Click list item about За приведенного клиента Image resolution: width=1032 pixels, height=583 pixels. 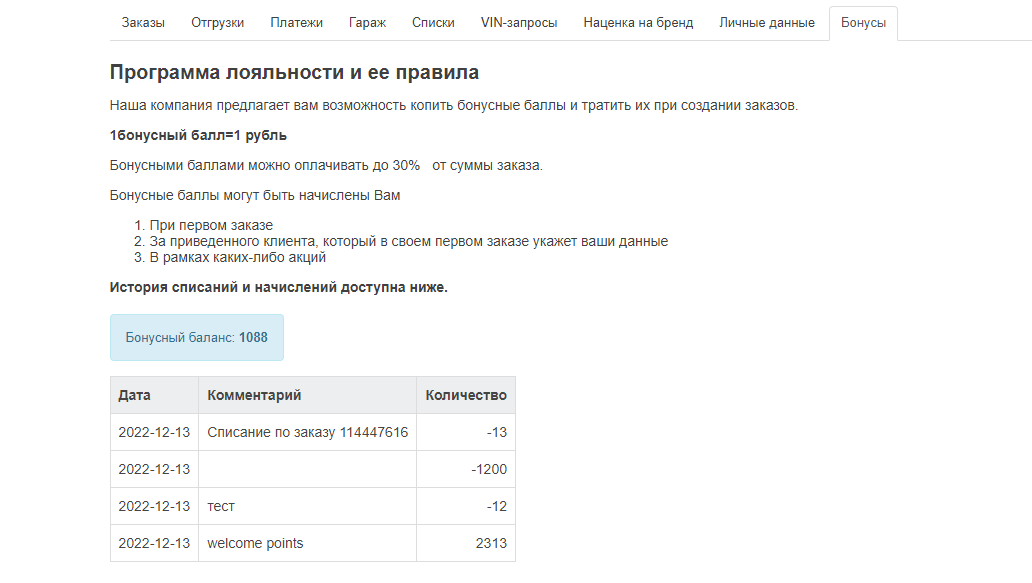pos(409,241)
